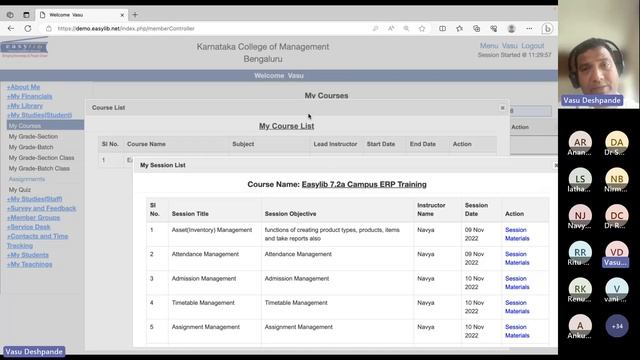Select RR participant avatar
The height and width of the screenshot is (360, 640).
[x=580, y=252]
